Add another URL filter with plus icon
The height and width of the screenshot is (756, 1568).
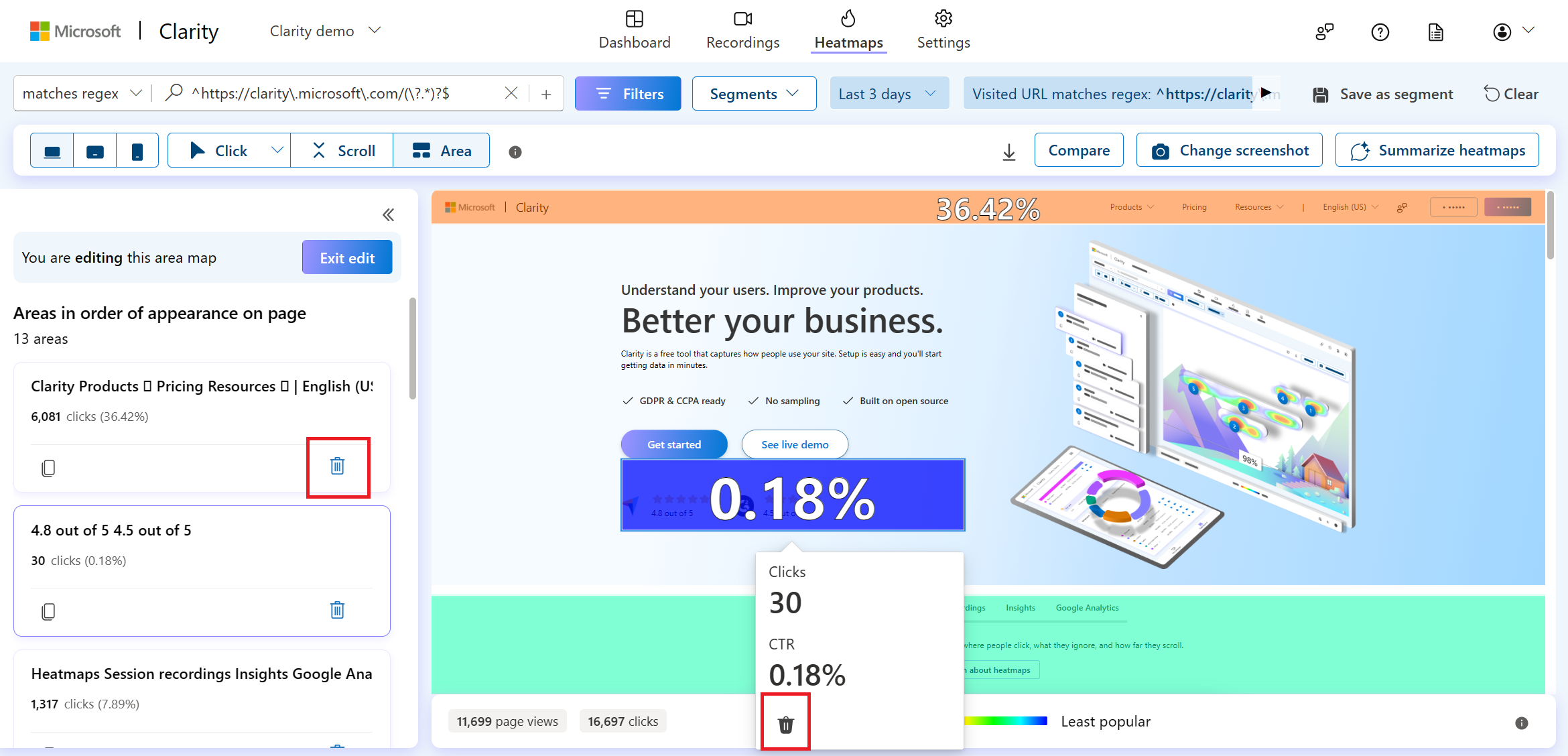[546, 94]
